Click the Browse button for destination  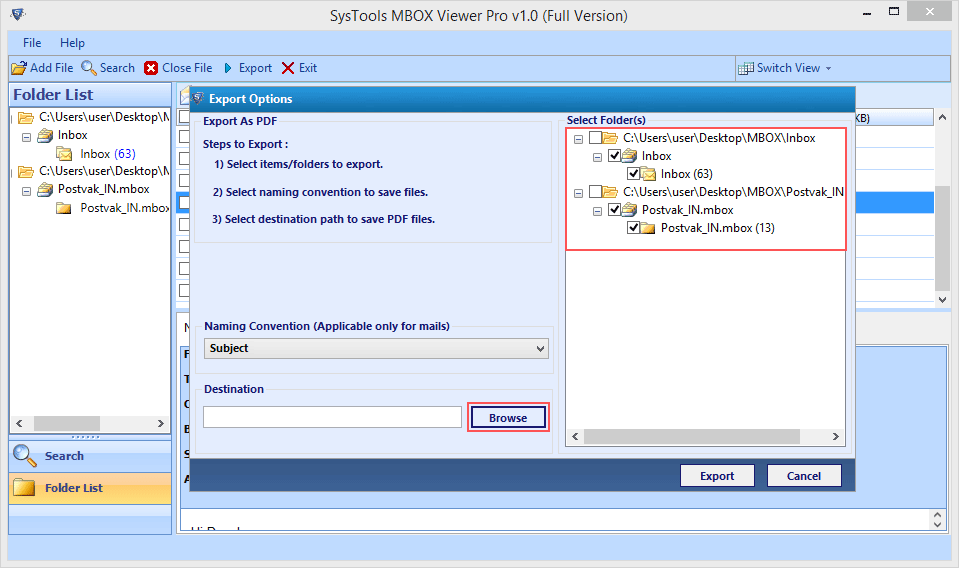(508, 418)
